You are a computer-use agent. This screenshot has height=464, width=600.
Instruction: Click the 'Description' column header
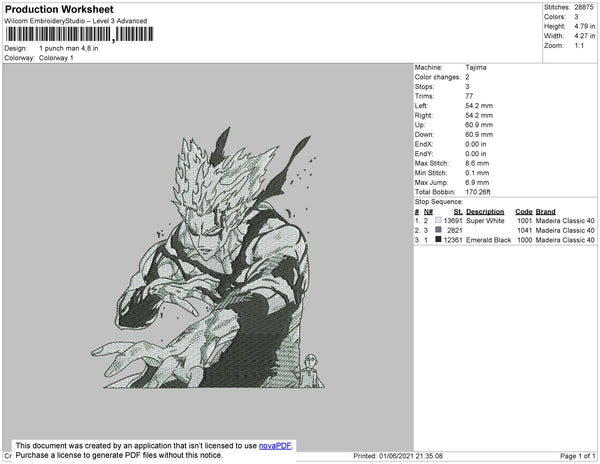pyautogui.click(x=485, y=212)
